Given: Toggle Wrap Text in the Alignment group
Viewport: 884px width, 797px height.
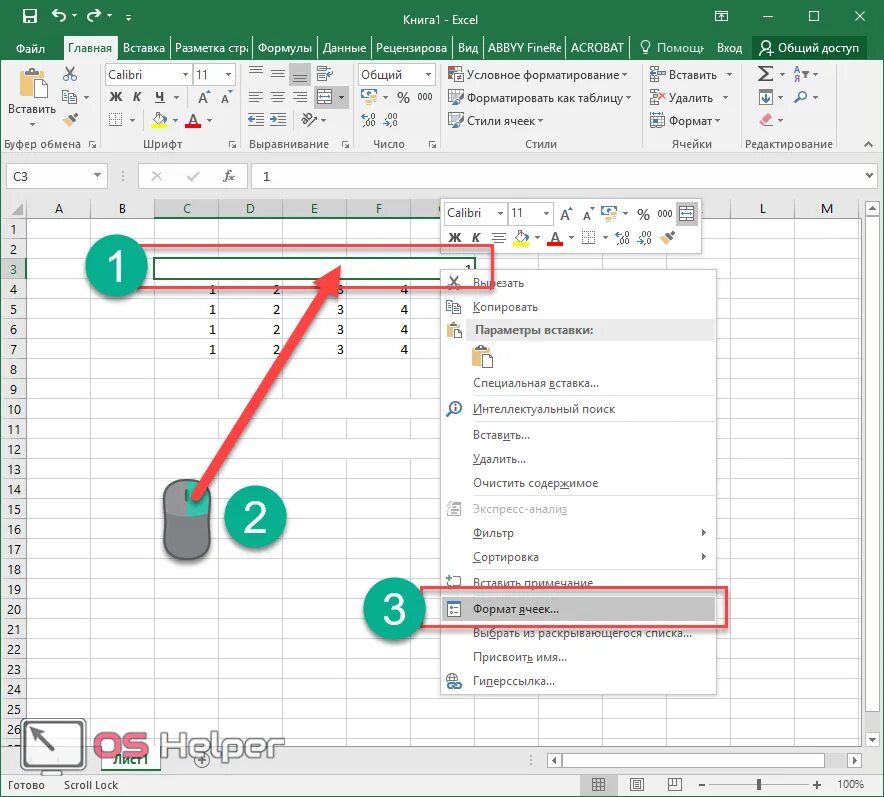Looking at the screenshot, I should tap(325, 73).
